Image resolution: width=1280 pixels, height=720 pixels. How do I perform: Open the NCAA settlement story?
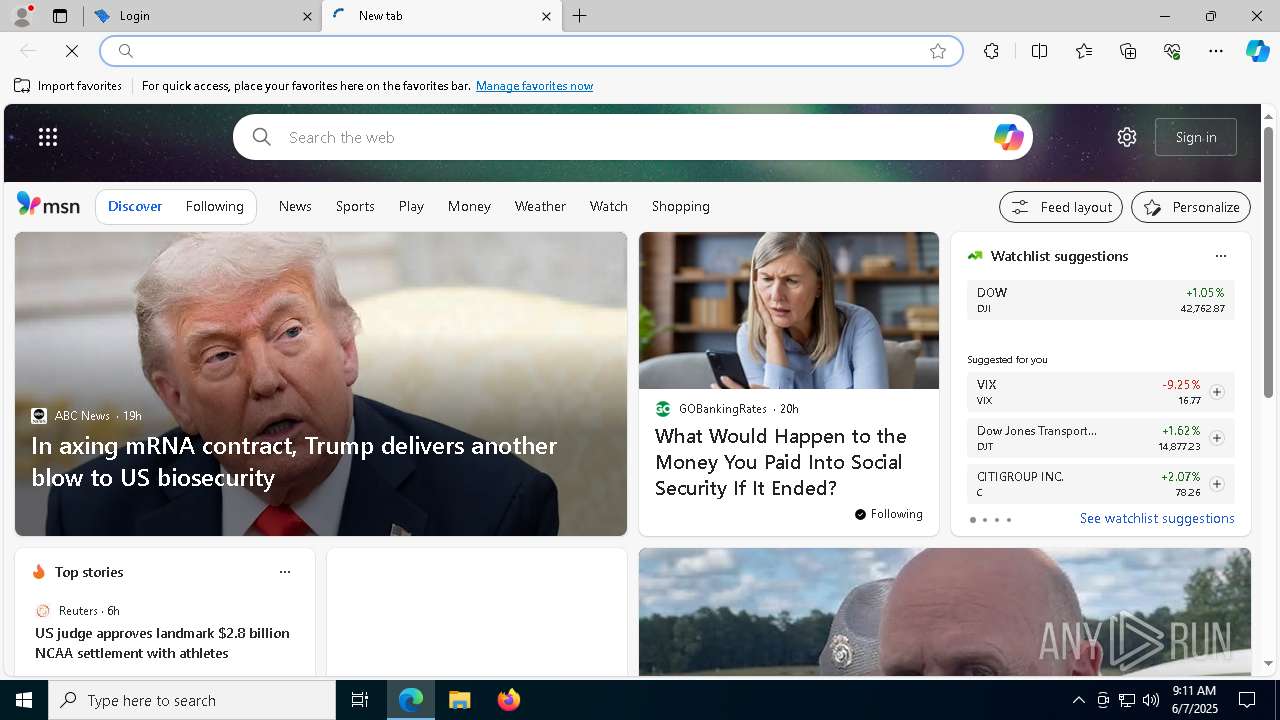pos(162,643)
